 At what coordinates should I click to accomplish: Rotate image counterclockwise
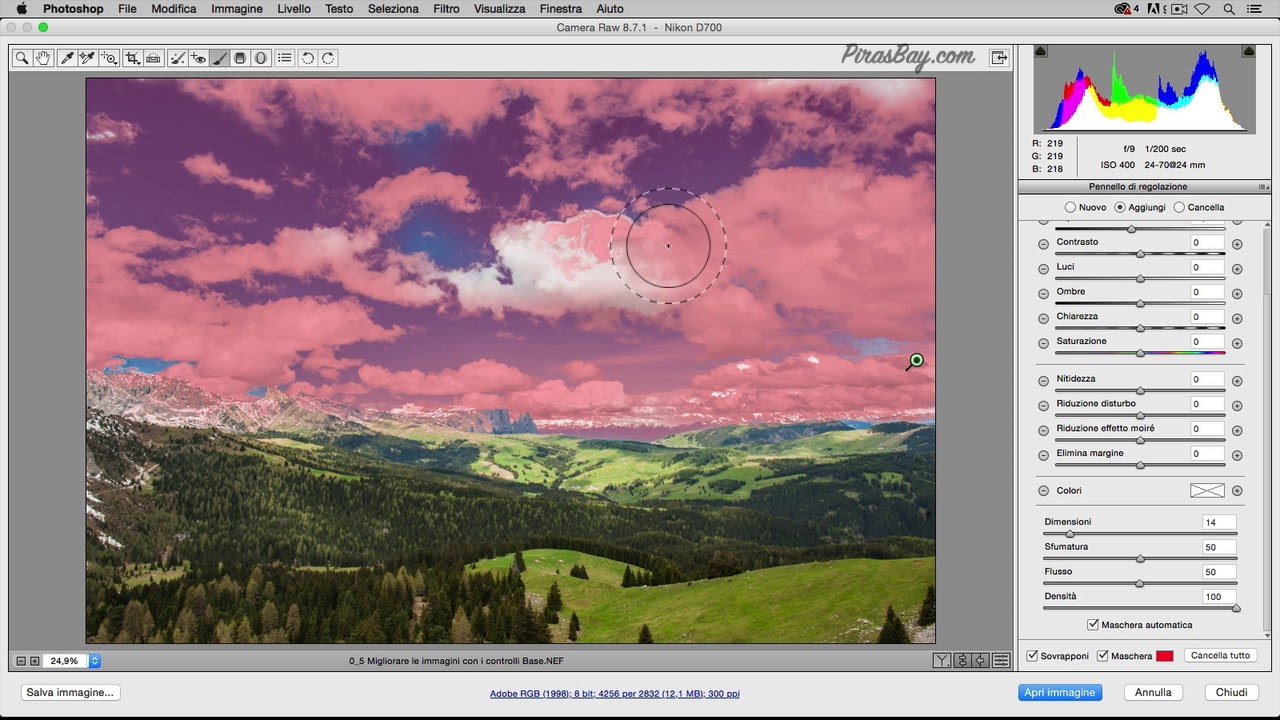click(x=308, y=58)
